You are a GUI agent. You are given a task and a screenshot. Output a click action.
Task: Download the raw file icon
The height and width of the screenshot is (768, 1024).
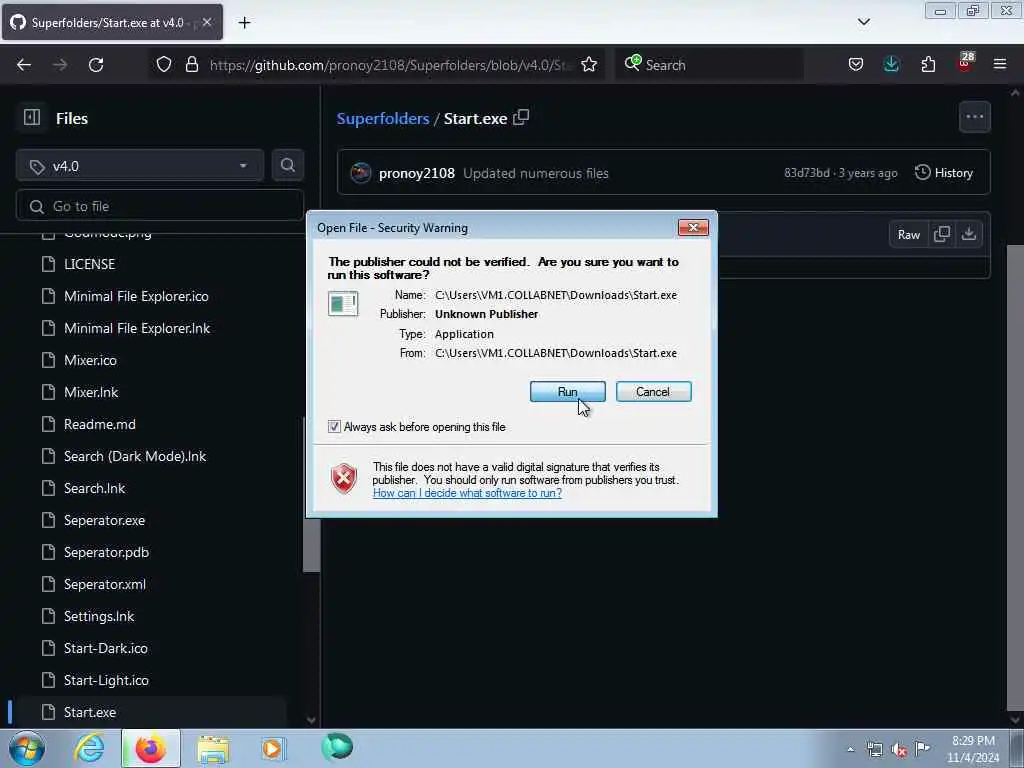(968, 234)
